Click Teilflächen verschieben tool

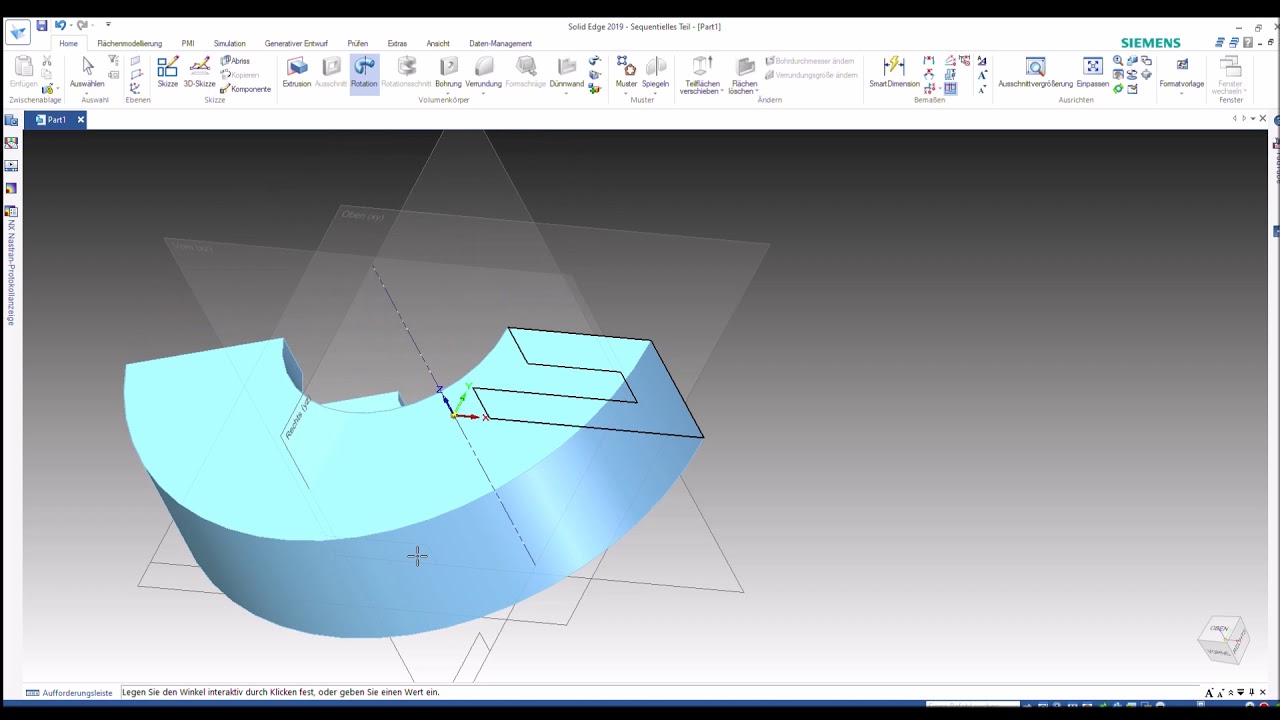(x=701, y=75)
